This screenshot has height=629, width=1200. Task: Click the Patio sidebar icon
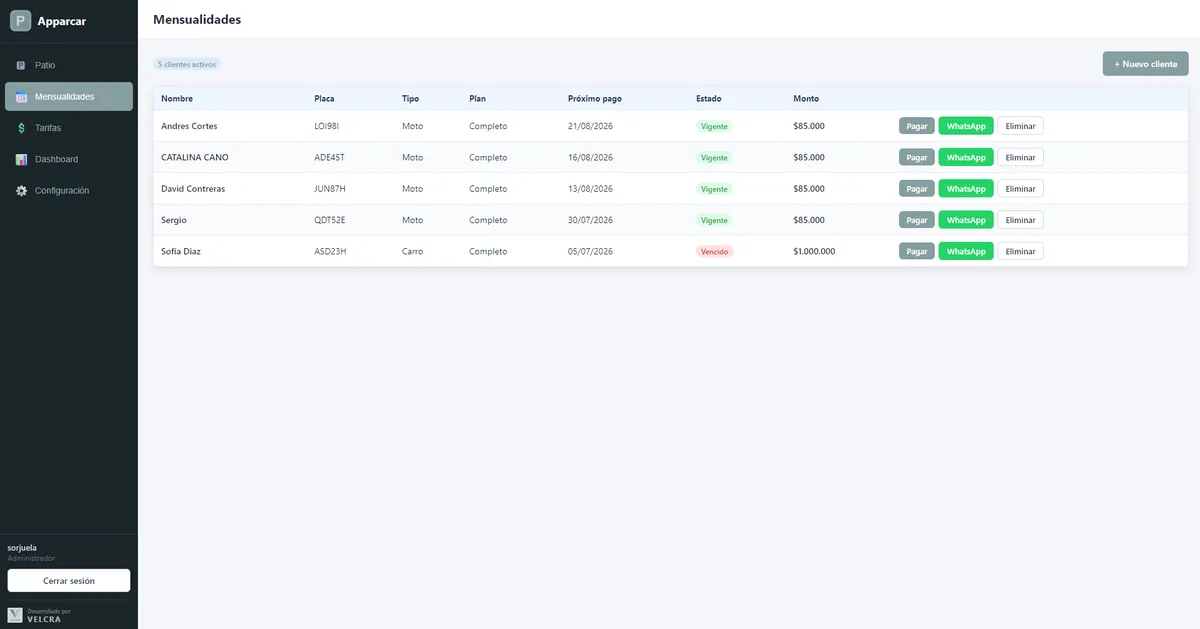click(x=21, y=65)
